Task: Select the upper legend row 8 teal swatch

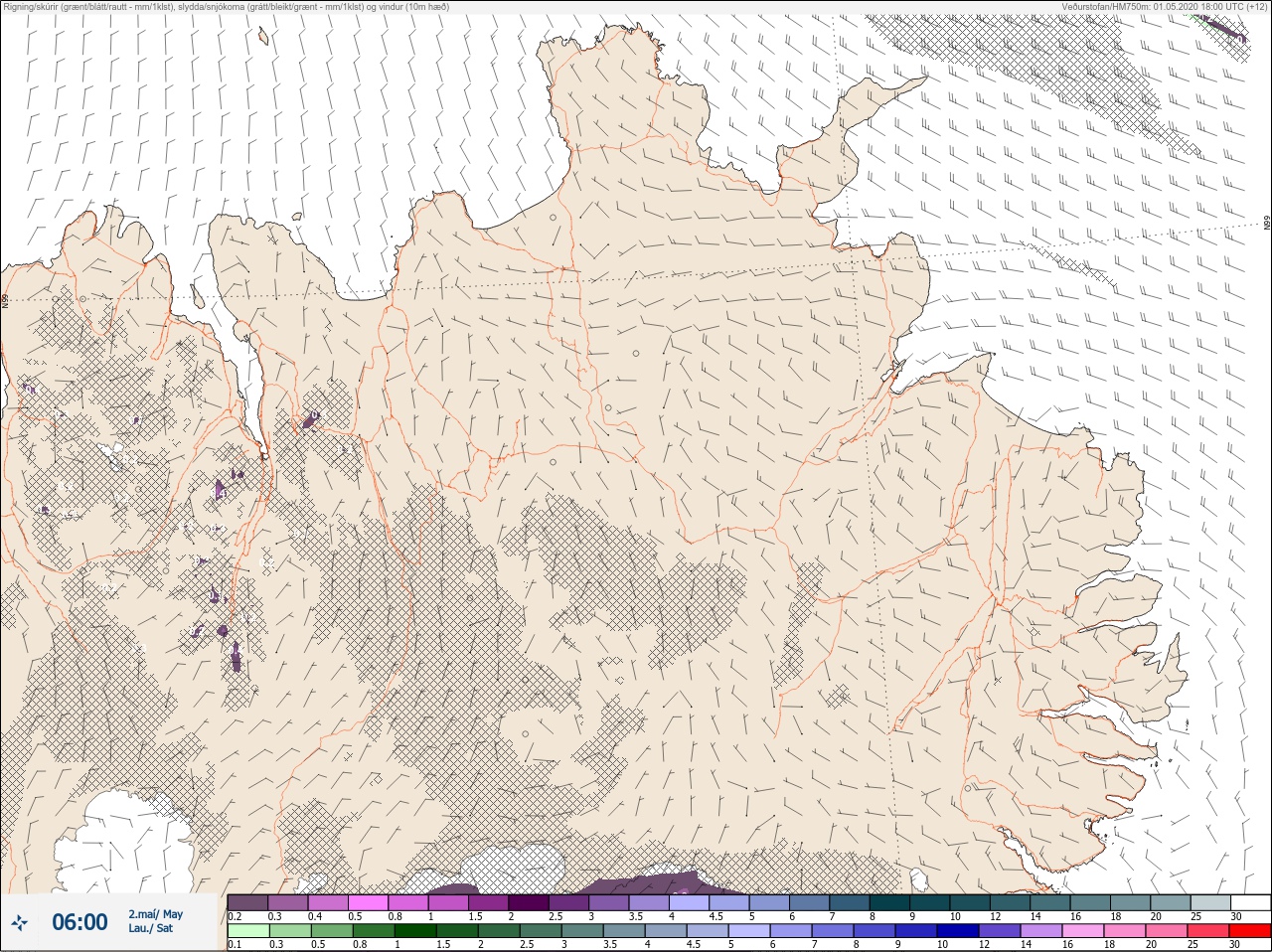Action: point(891,902)
